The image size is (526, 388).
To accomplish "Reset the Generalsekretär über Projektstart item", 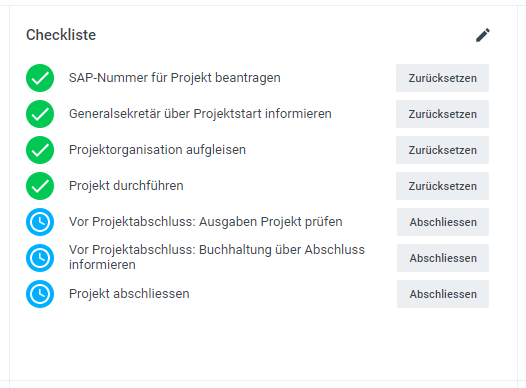I will pos(442,114).
